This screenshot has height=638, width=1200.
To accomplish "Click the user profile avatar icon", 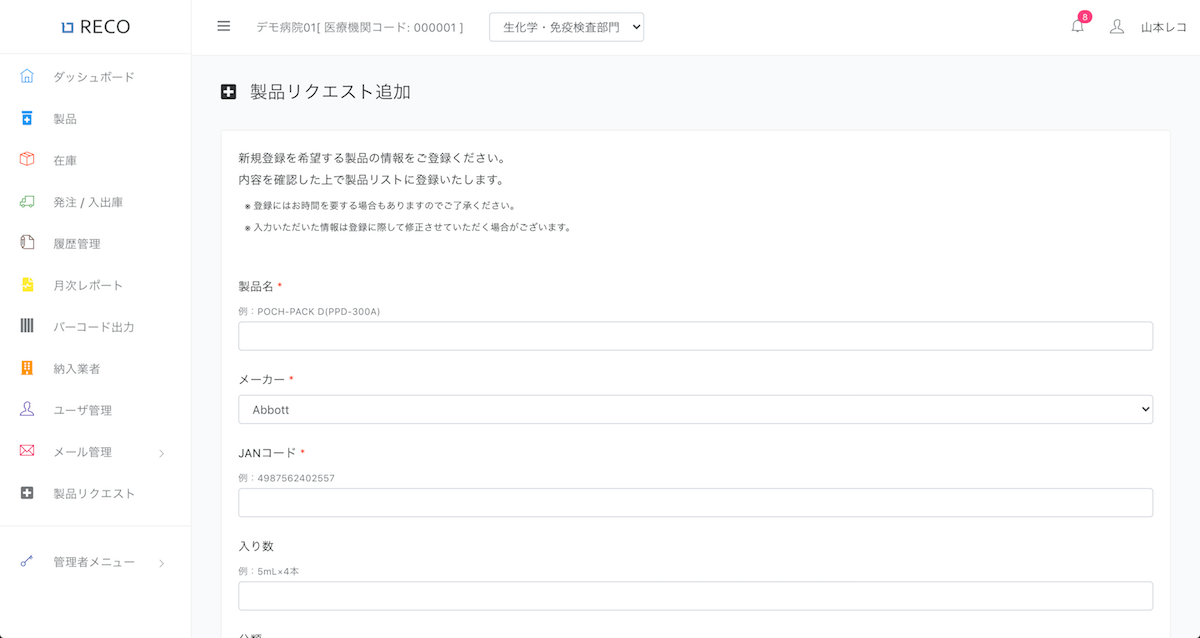I will pyautogui.click(x=1117, y=27).
